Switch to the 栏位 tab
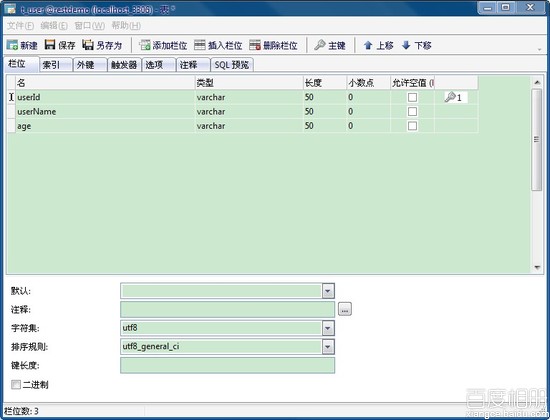The width and height of the screenshot is (550, 420). (21, 64)
